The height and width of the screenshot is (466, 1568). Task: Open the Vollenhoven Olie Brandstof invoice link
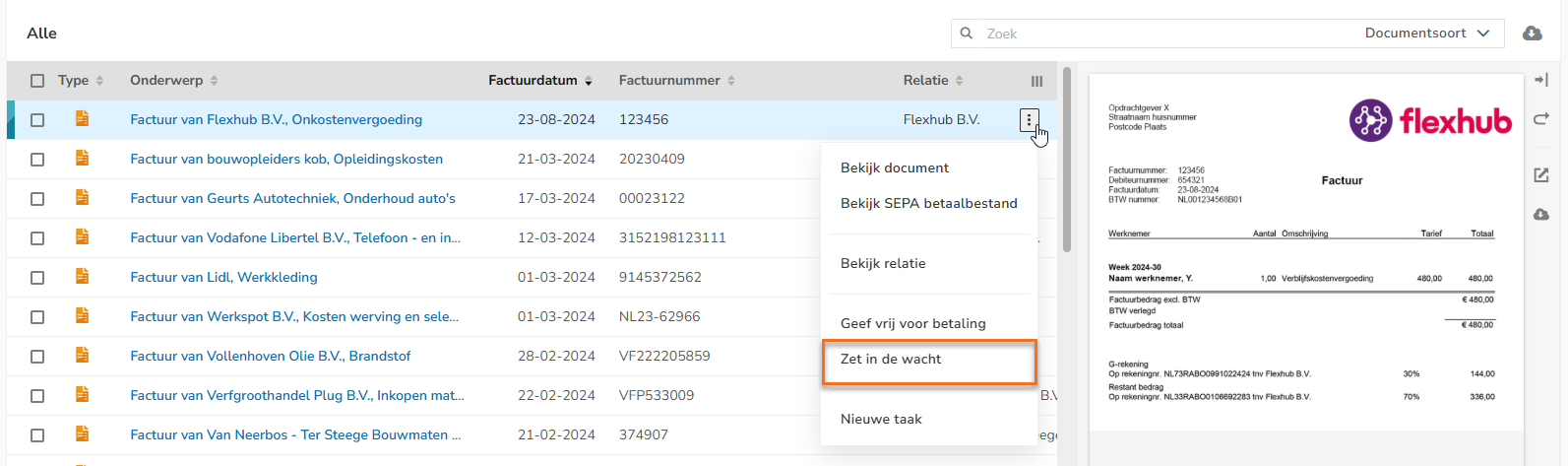coord(271,356)
